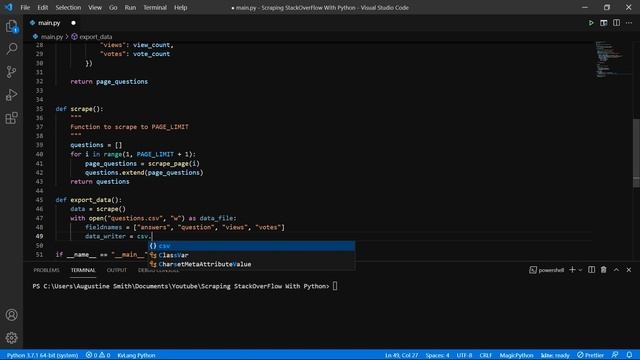640x360 pixels.
Task: Click the VS Code logo icon
Action: pos(9,7)
